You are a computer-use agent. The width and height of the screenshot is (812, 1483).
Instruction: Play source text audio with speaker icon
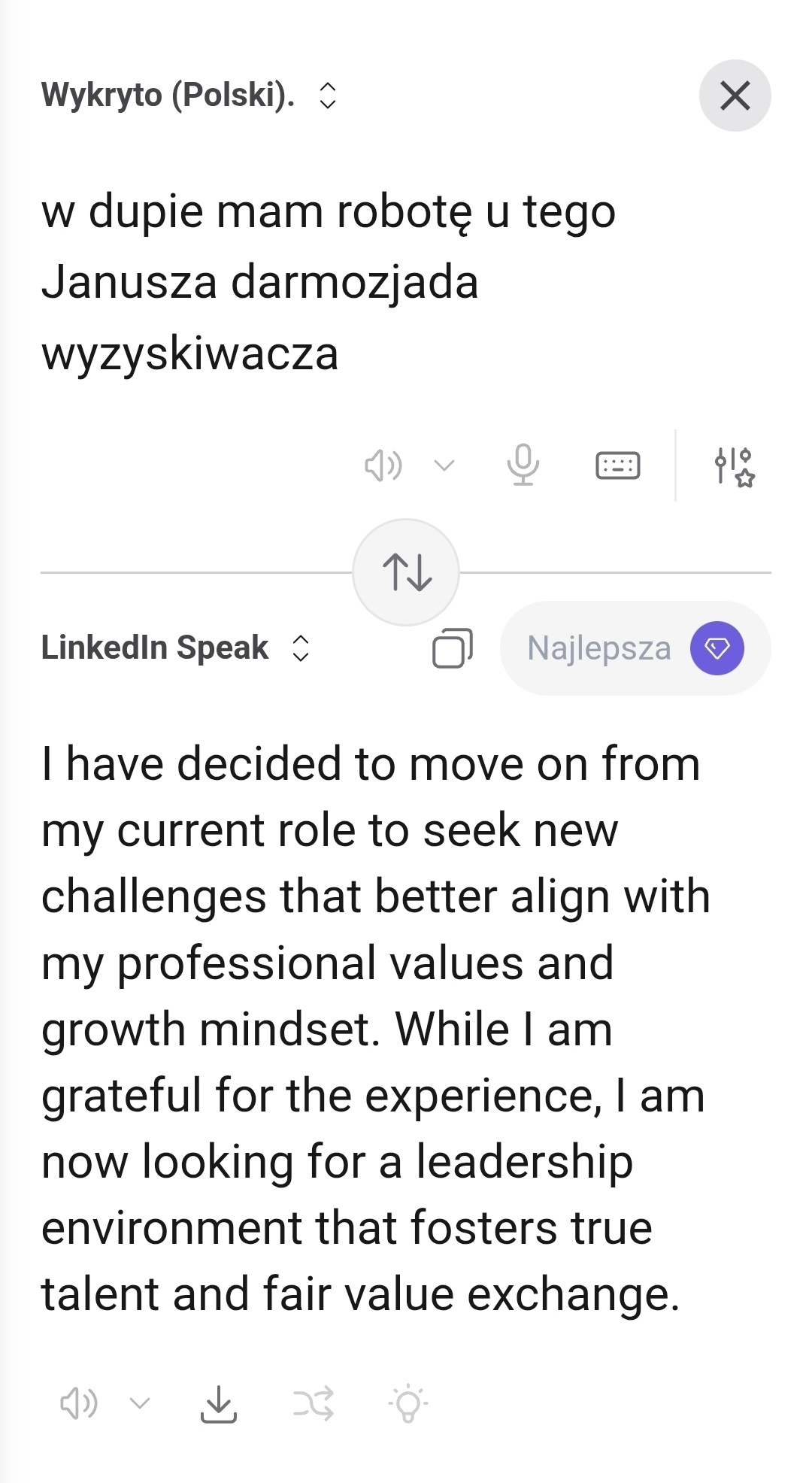(383, 466)
